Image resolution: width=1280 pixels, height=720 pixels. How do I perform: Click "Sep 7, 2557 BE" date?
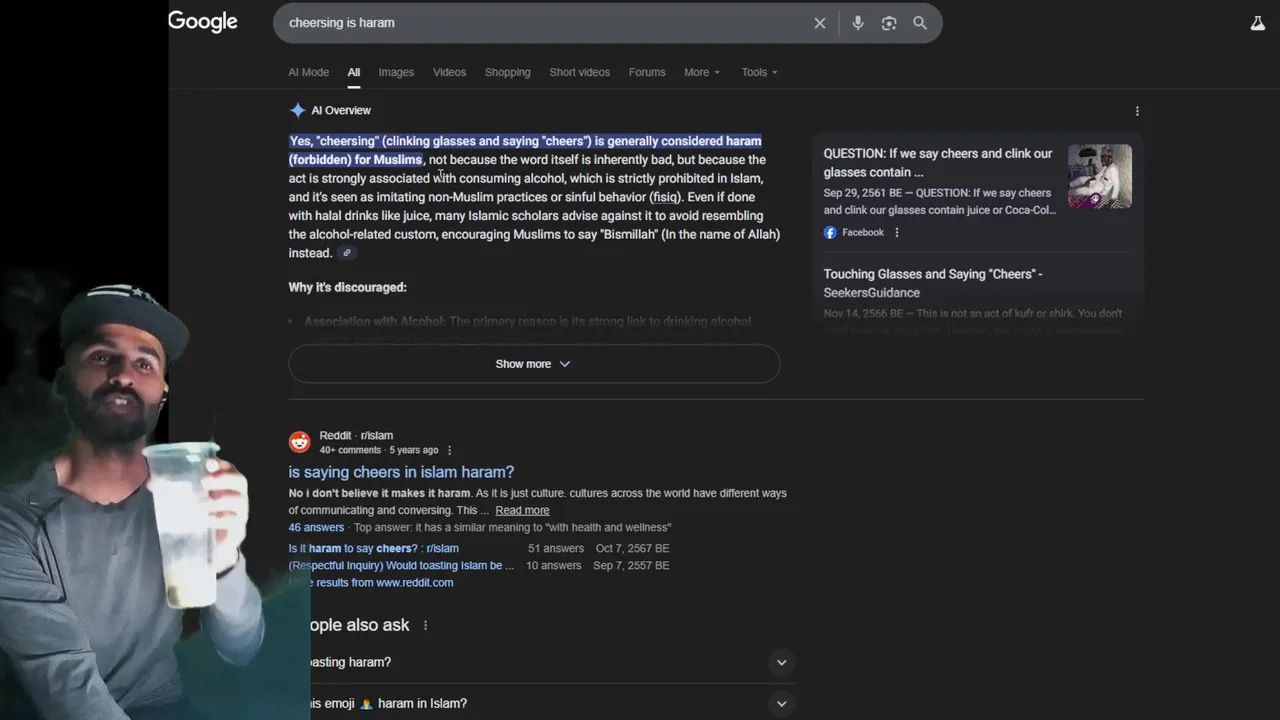tap(631, 565)
